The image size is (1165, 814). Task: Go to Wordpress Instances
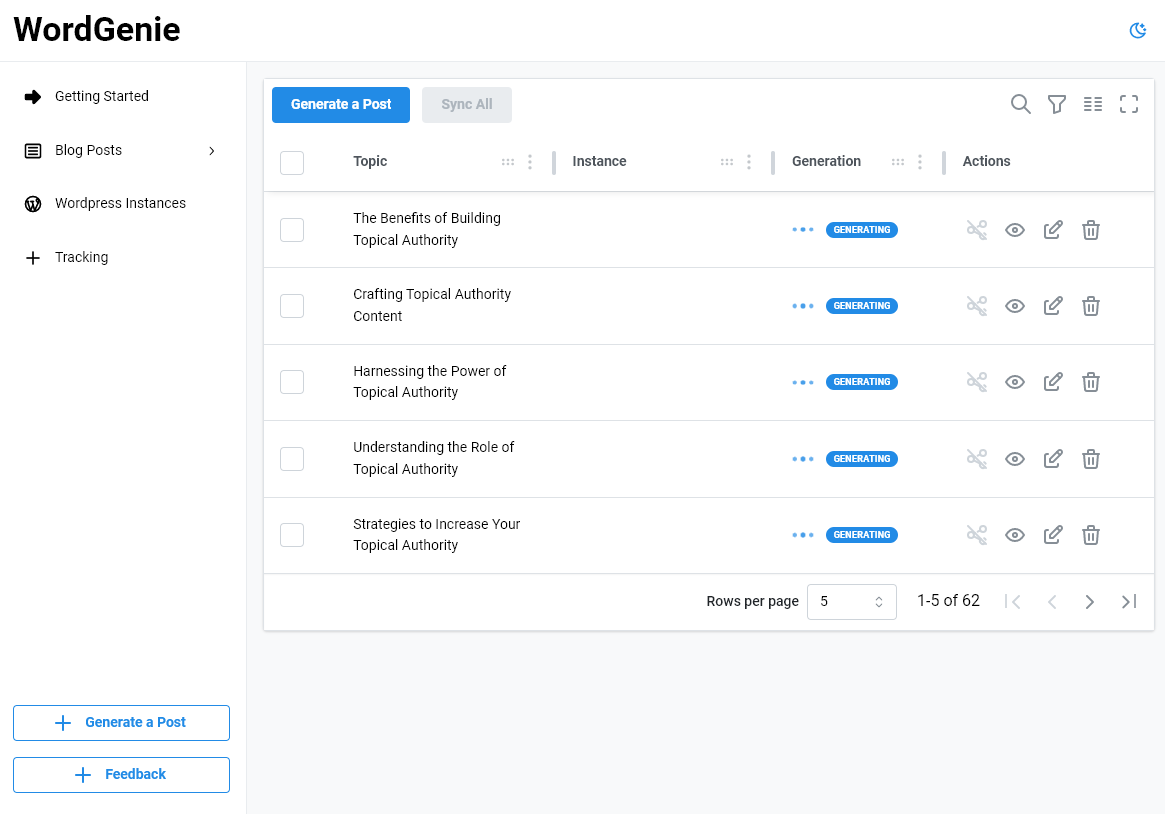[x=120, y=203]
